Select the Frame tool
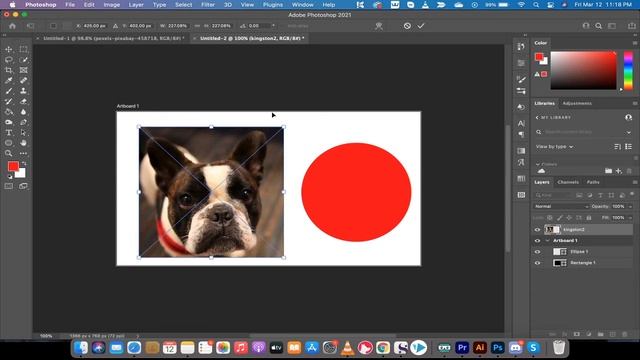This screenshot has width=640, height=360. click(x=23, y=70)
